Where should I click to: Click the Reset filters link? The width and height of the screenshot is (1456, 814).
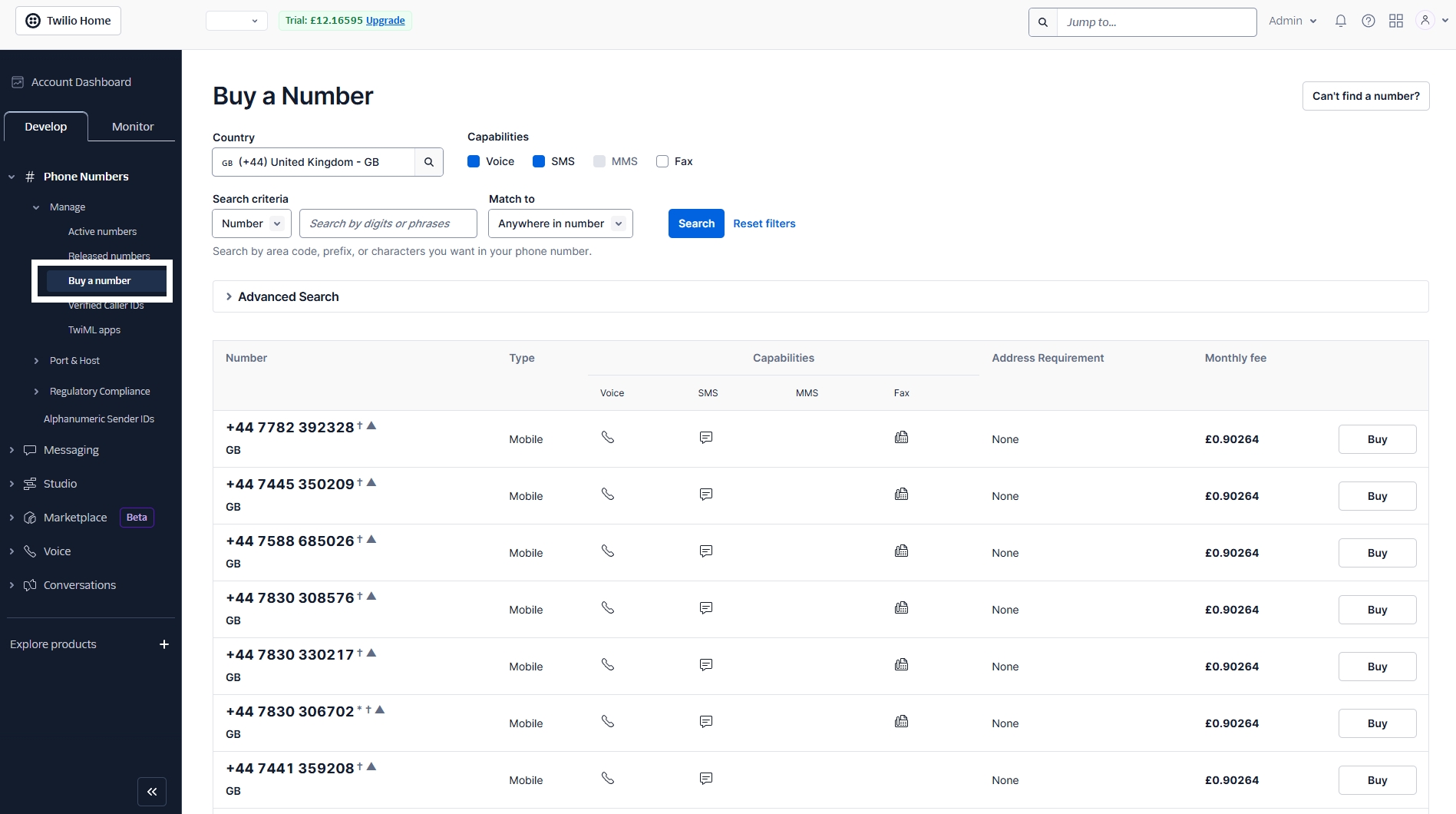(x=764, y=223)
